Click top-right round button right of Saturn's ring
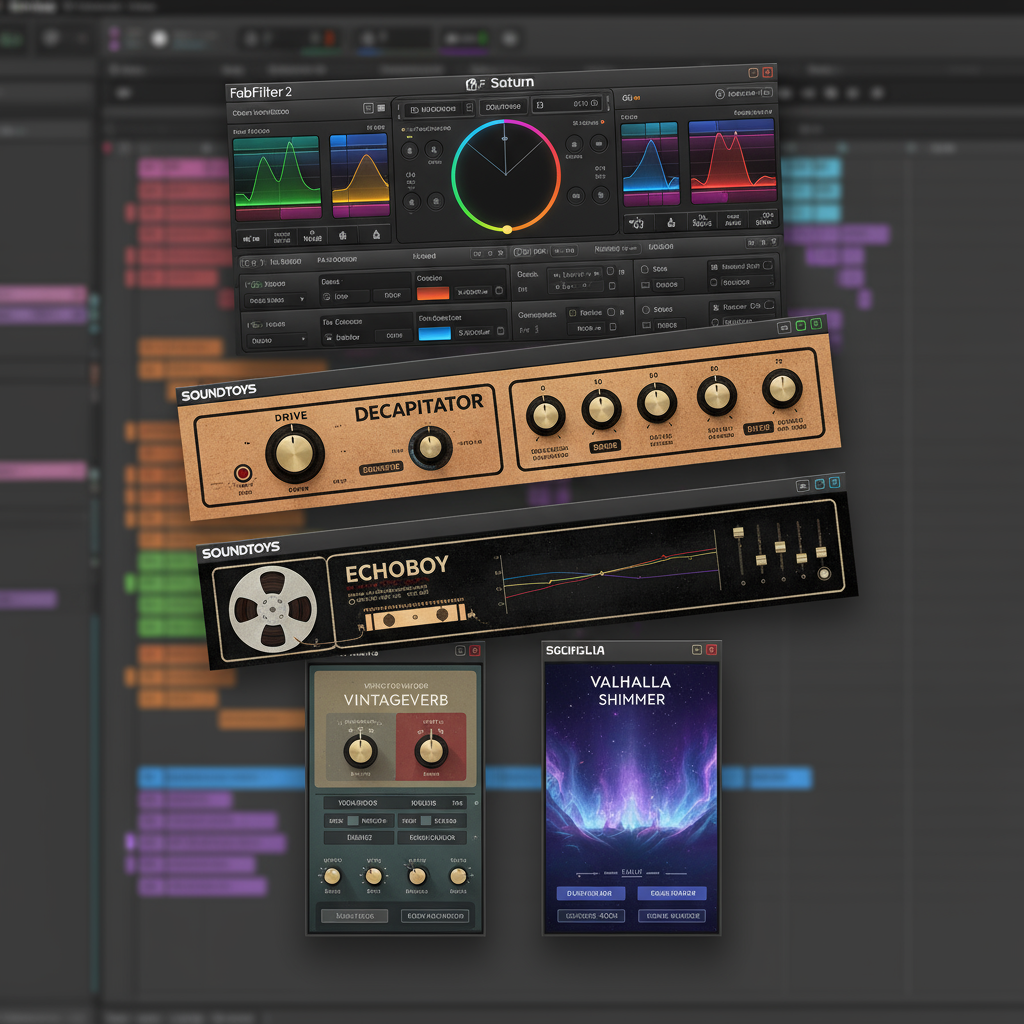 point(599,143)
